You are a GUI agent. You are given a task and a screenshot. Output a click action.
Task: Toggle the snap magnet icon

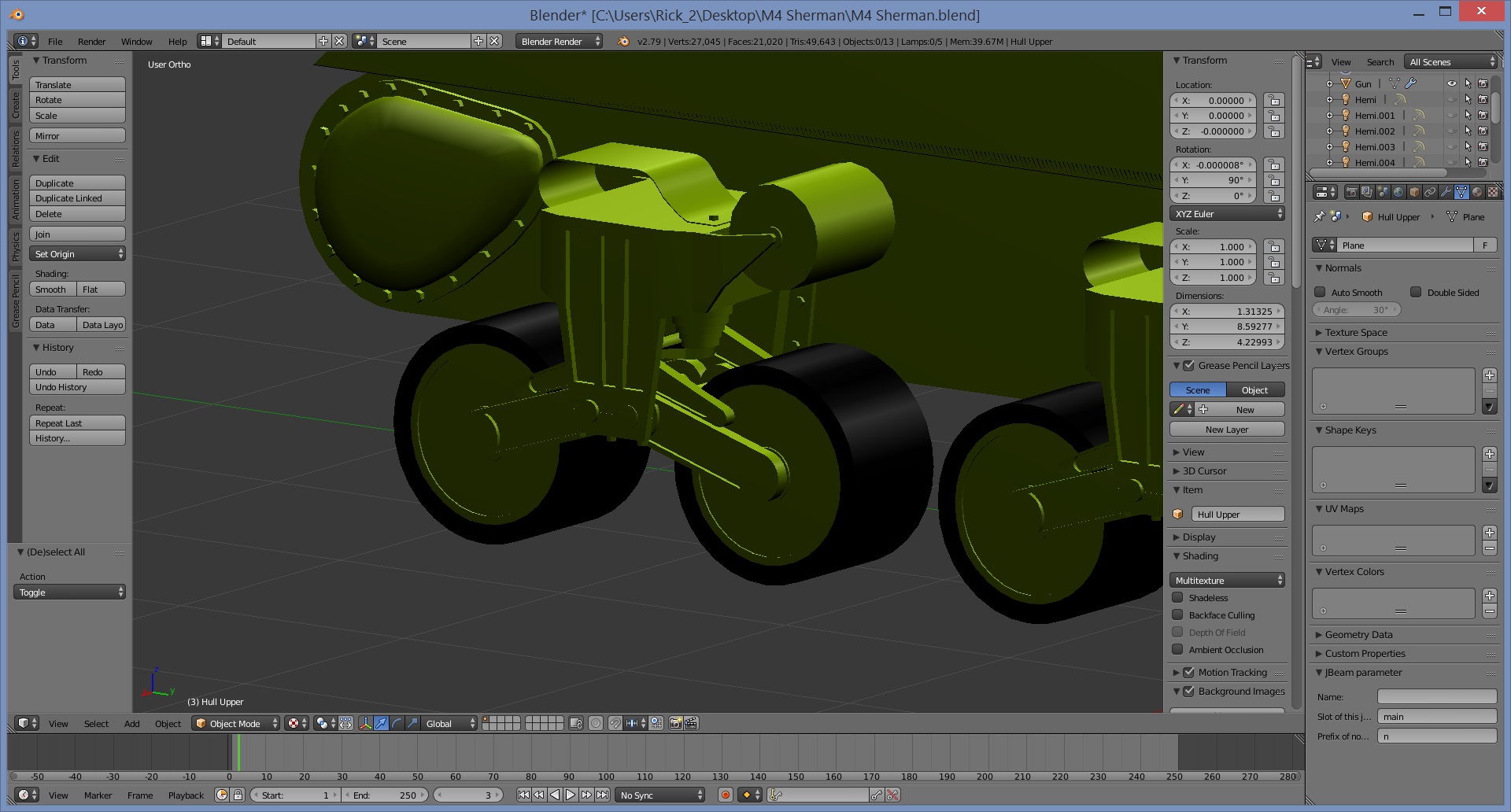coord(615,723)
